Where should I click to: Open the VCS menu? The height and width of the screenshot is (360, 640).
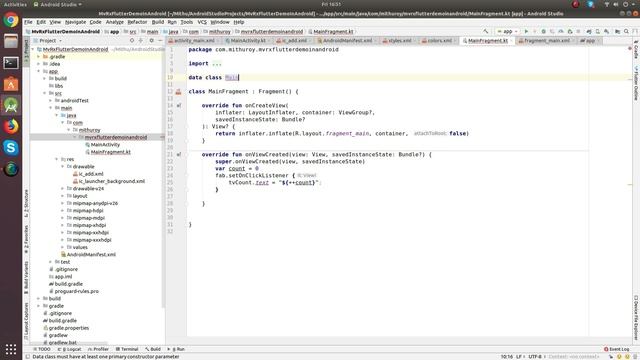coord(202,22)
